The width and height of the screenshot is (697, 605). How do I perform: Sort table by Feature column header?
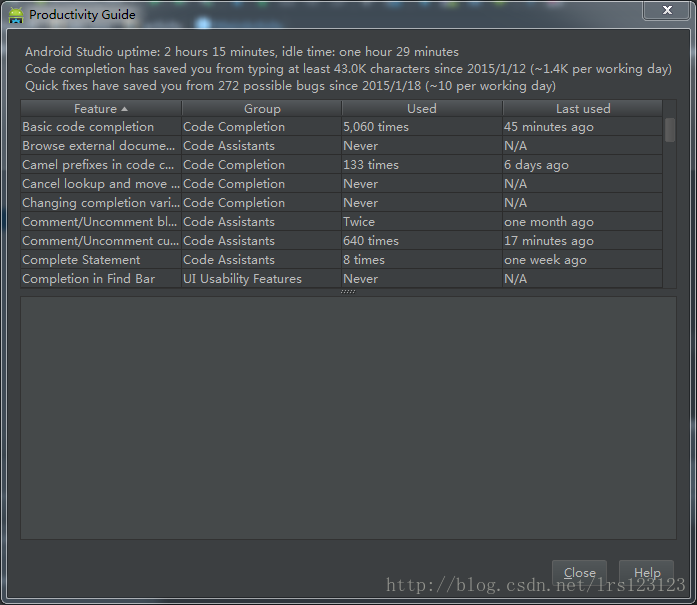coord(101,108)
